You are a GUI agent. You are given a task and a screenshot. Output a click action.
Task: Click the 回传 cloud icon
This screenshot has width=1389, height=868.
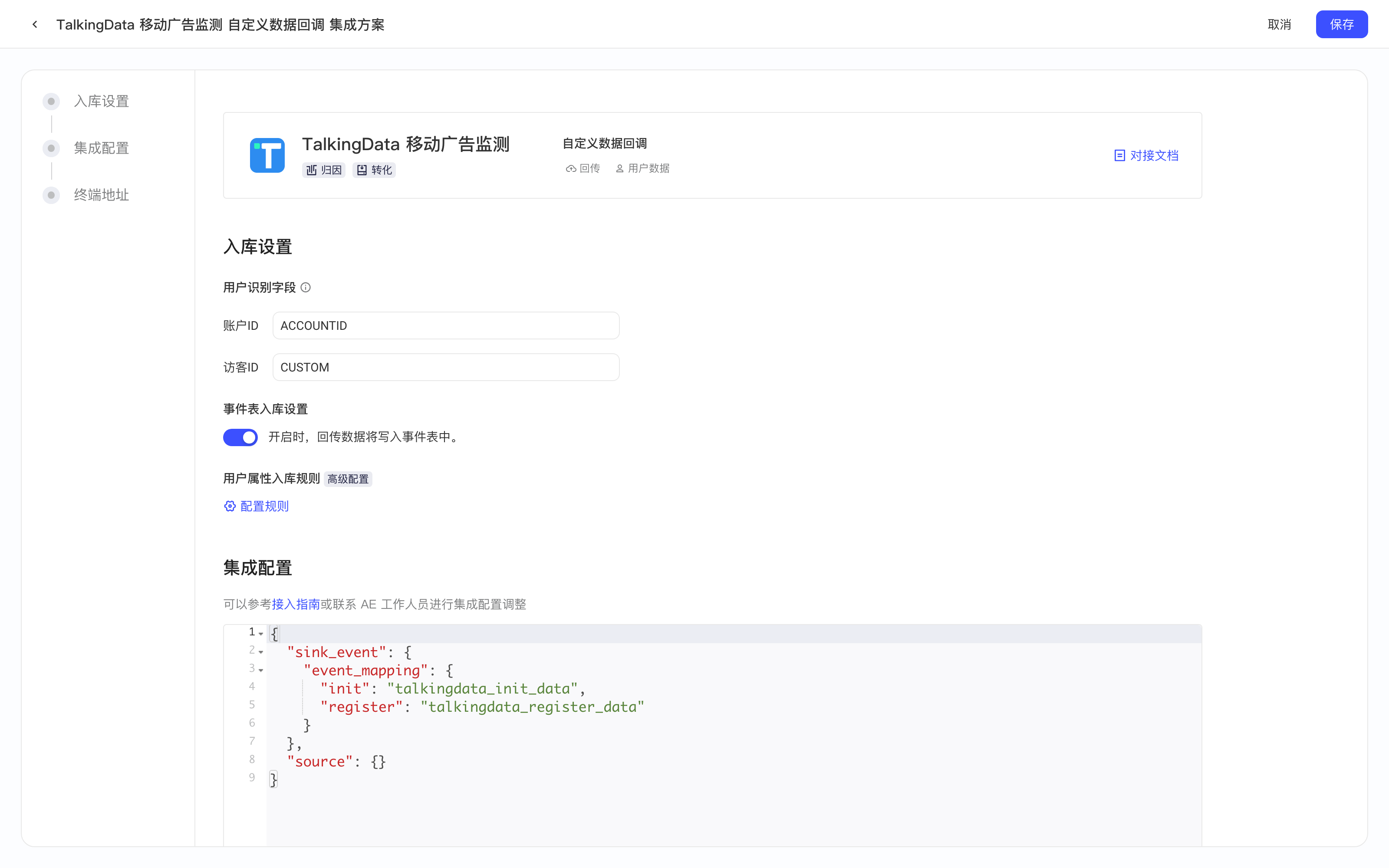pyautogui.click(x=570, y=168)
